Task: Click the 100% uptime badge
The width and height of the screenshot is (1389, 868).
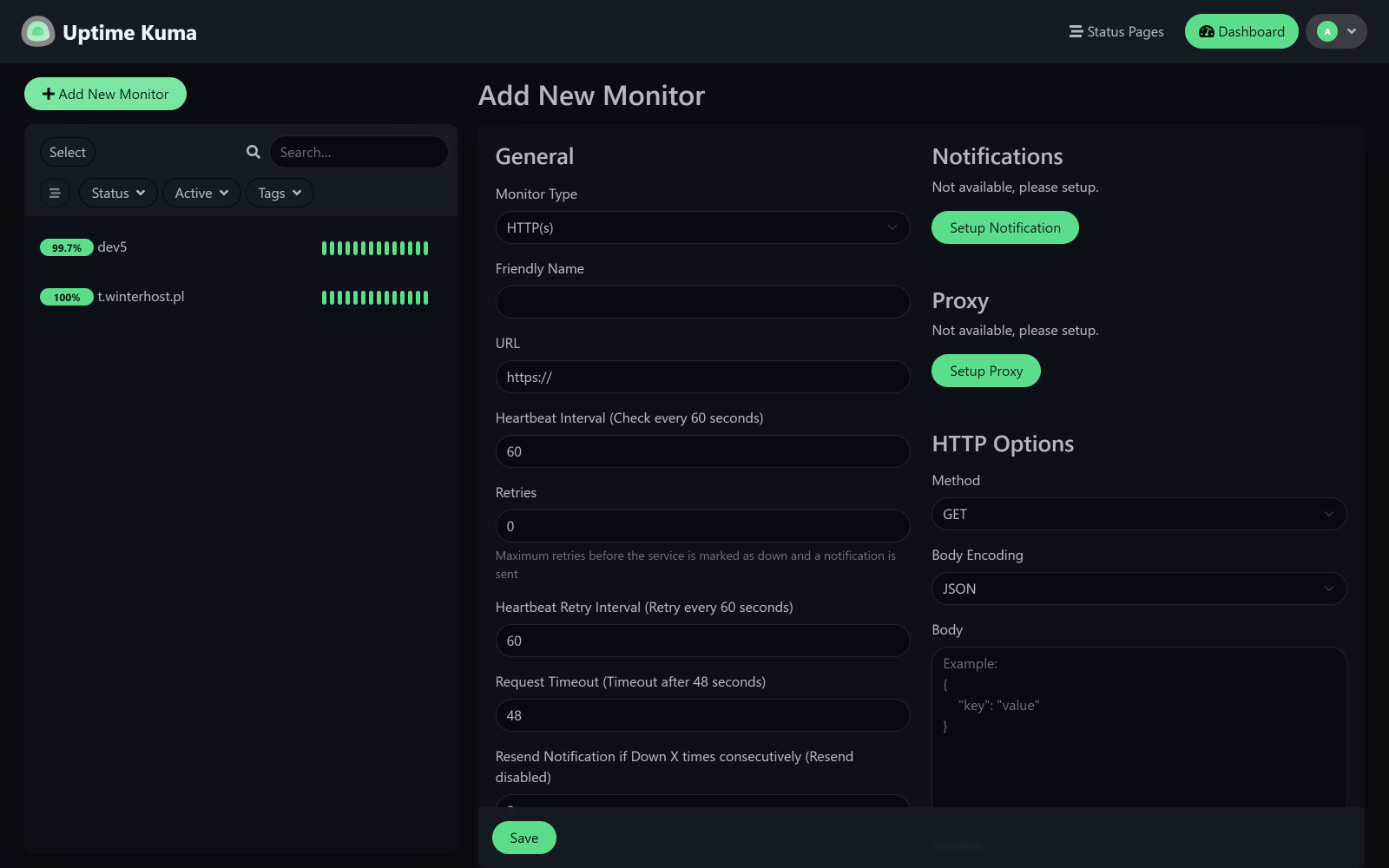Action: tap(67, 297)
